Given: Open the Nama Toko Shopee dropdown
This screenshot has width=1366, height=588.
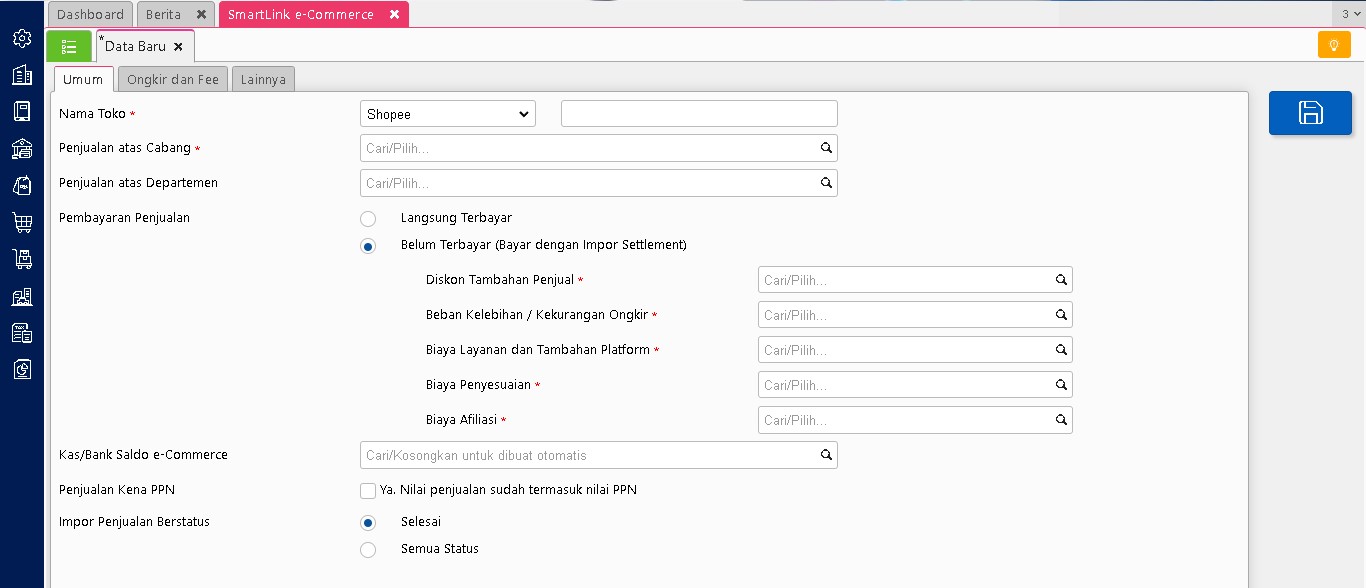Looking at the screenshot, I should 447,114.
